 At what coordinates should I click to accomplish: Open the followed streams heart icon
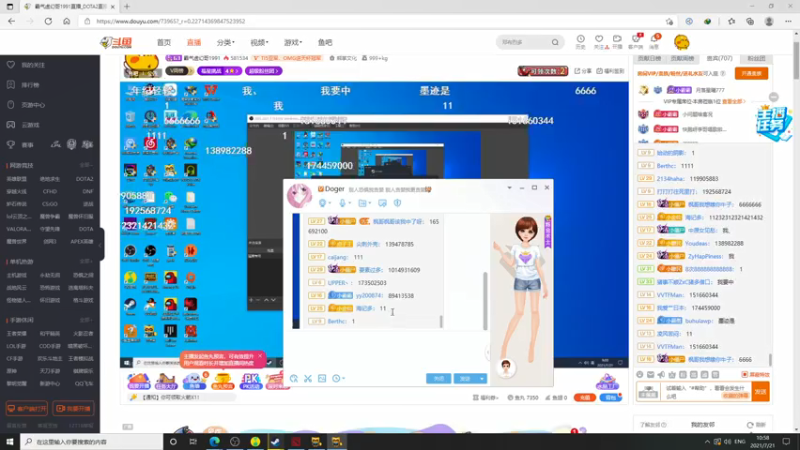tap(599, 42)
